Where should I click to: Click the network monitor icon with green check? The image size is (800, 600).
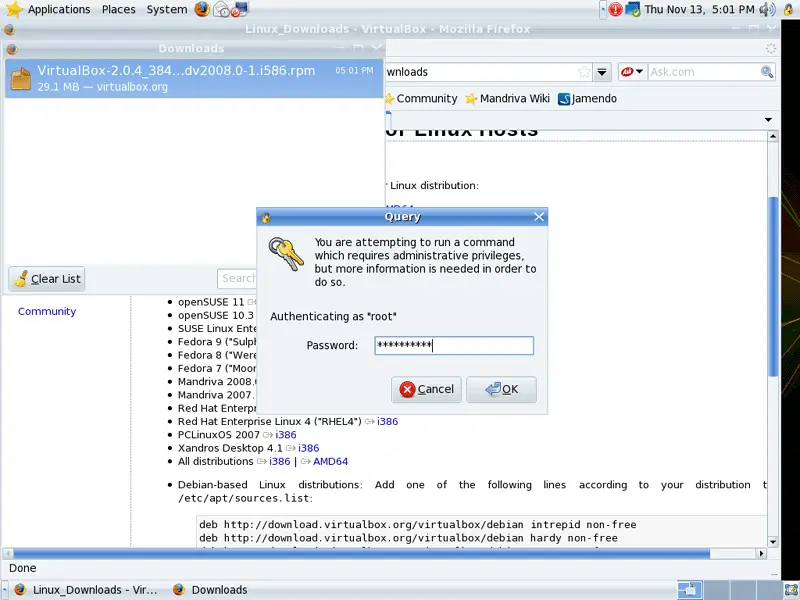(x=633, y=9)
